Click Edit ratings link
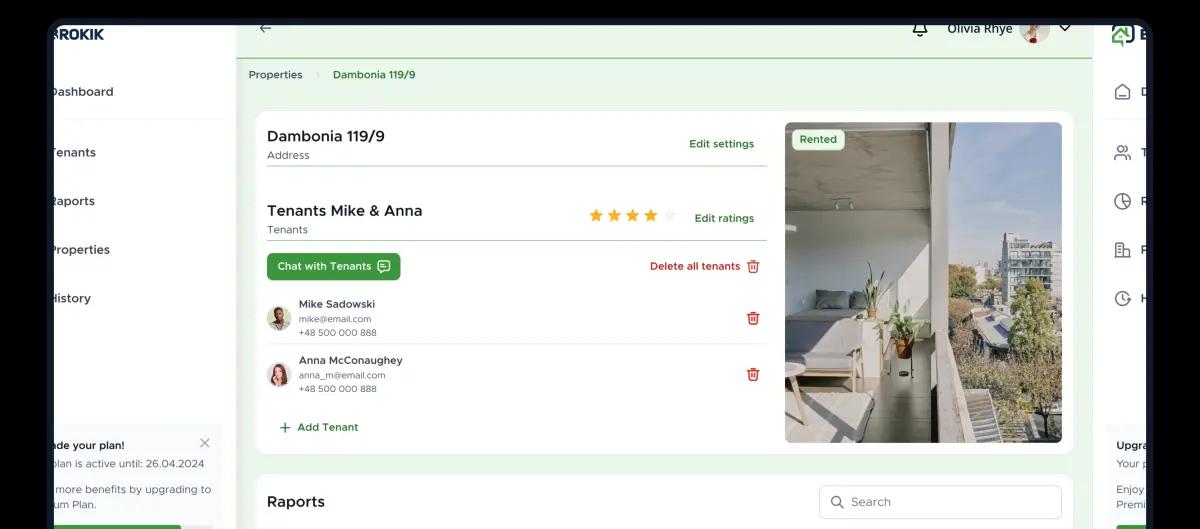The width and height of the screenshot is (1200, 529). coord(724,218)
